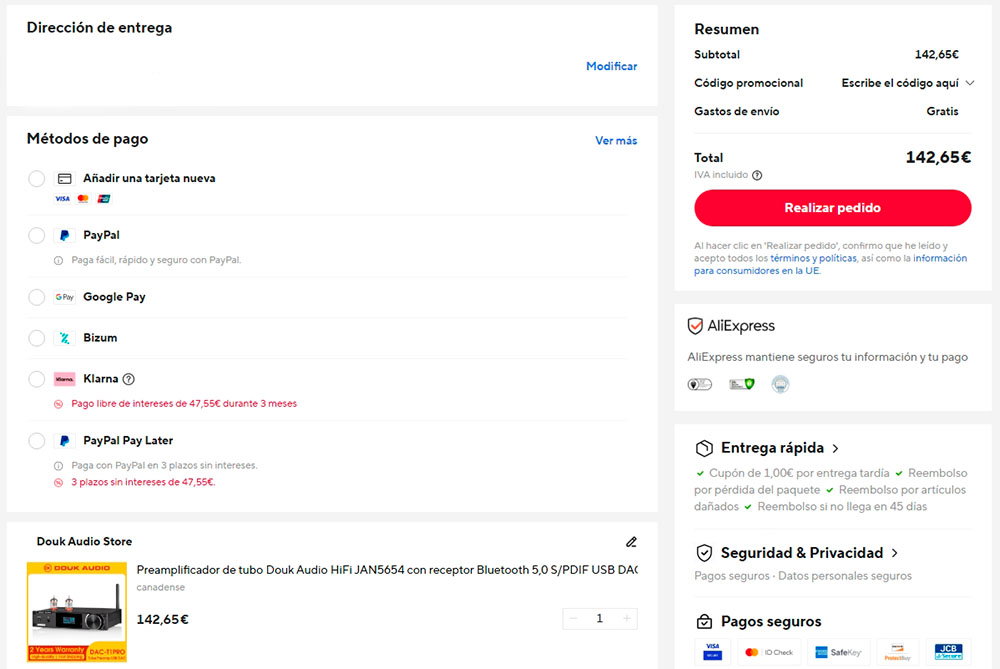This screenshot has width=1000, height=669.
Task: Click the pink Klarna logo icon
Action: [64, 379]
